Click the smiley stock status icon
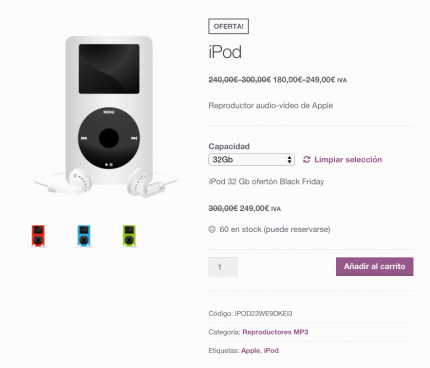This screenshot has width=430, height=368. pyautogui.click(x=212, y=229)
